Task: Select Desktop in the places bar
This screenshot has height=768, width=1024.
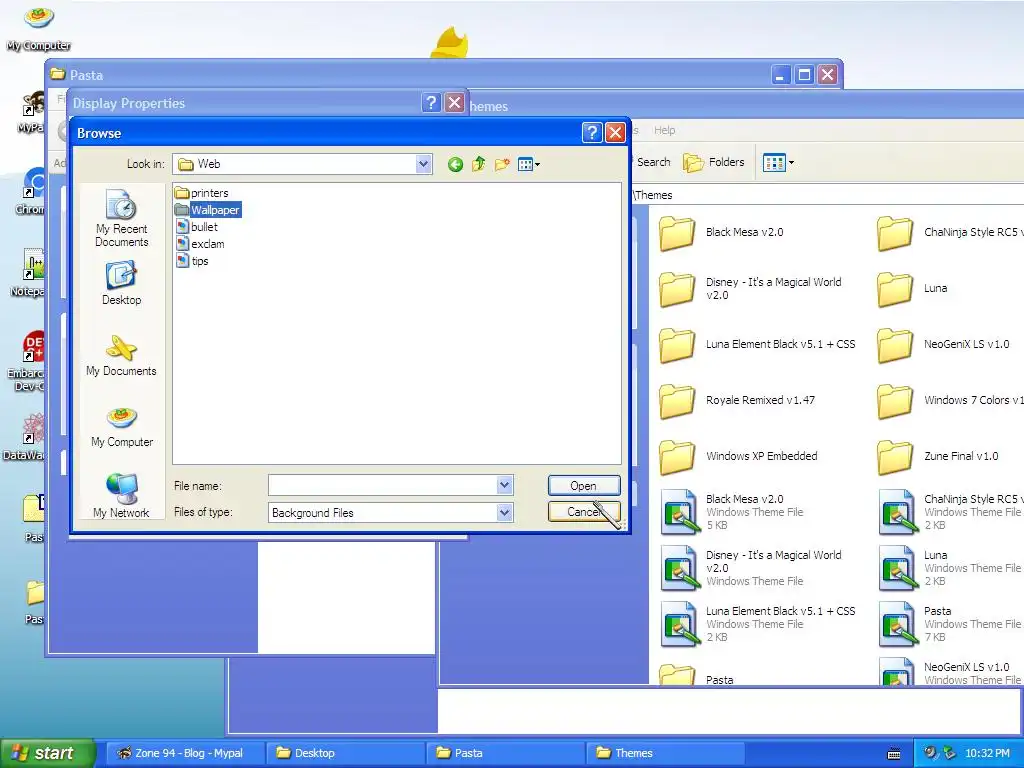Action: [121, 283]
